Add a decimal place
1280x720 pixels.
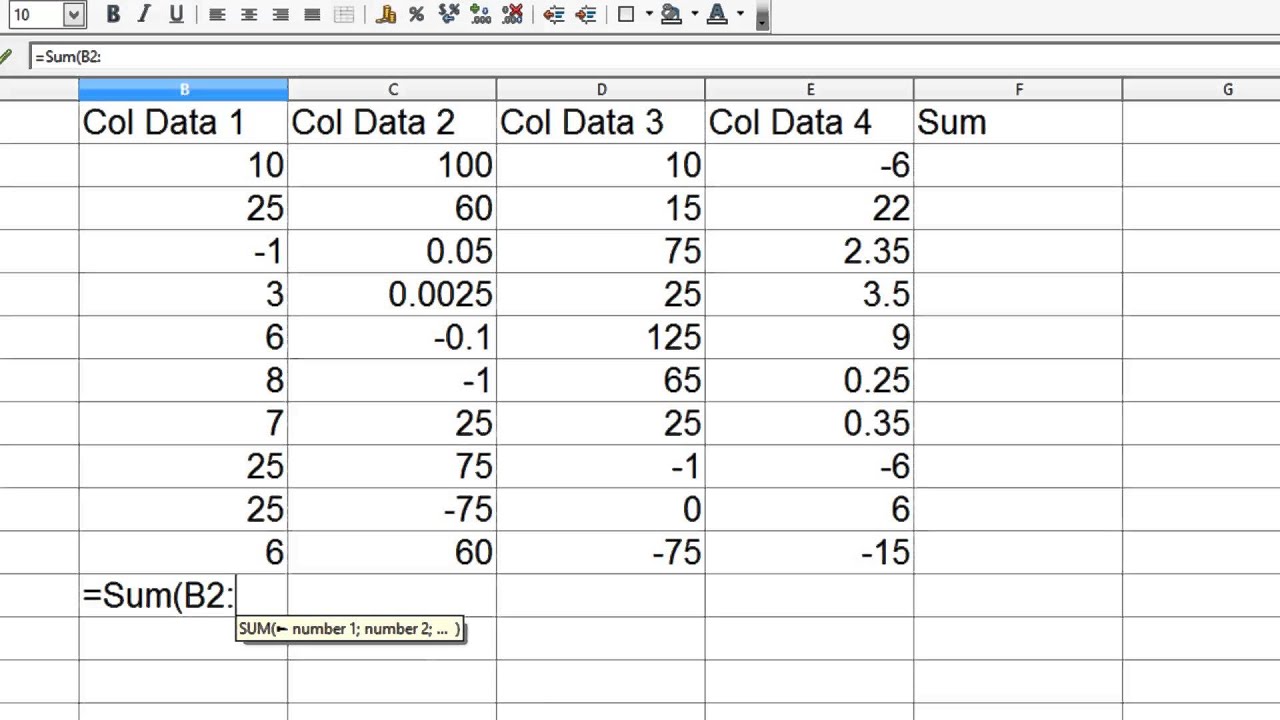[481, 14]
